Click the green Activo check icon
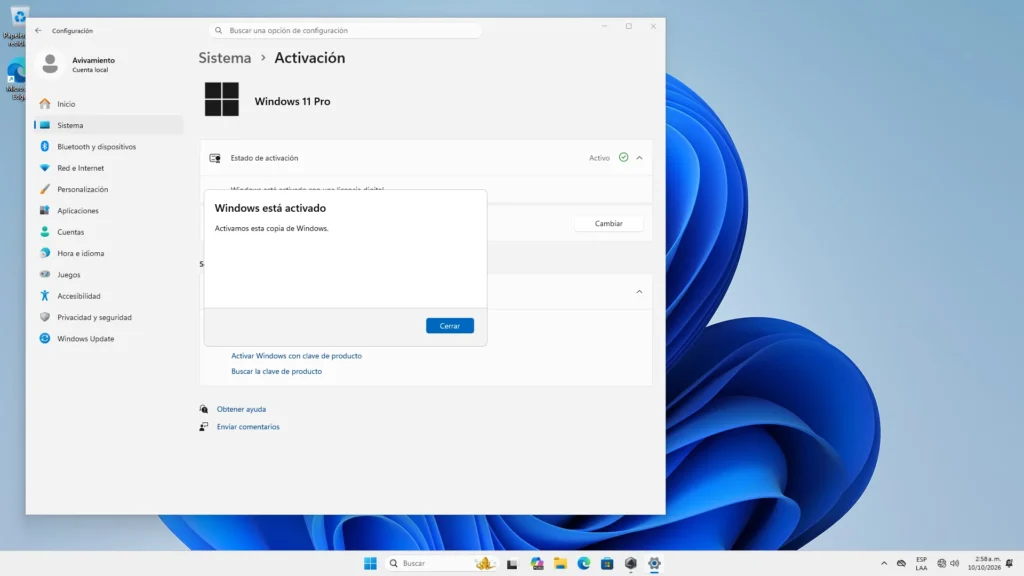The width and height of the screenshot is (1024, 576). pos(624,157)
